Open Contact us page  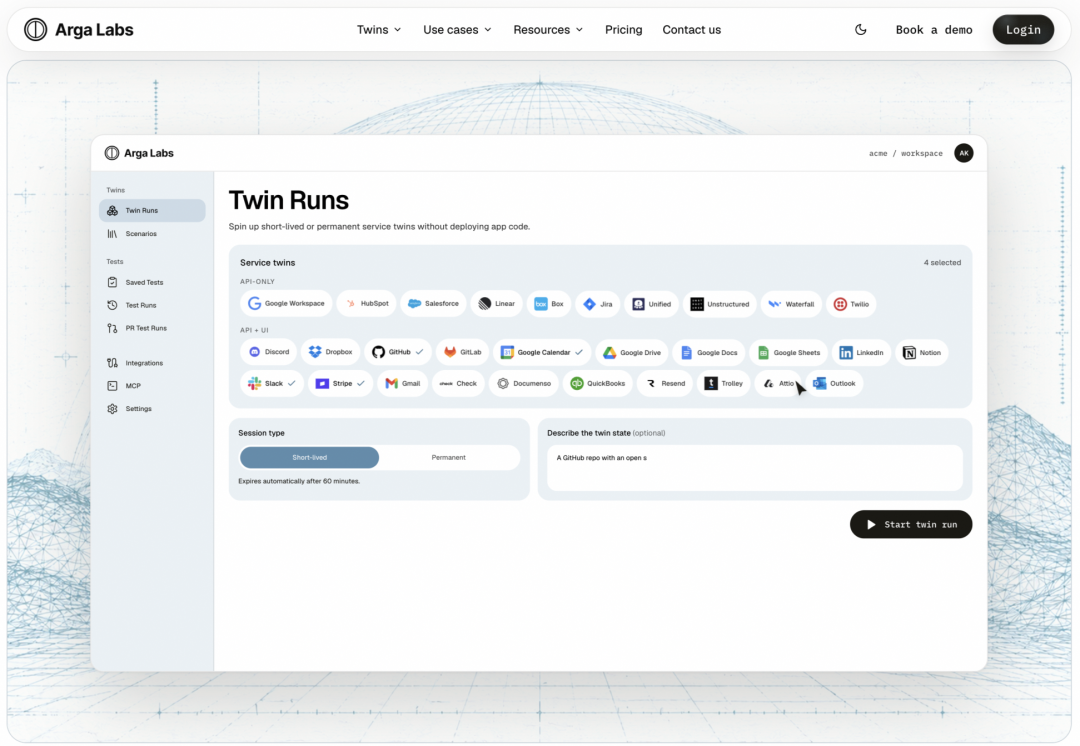tap(692, 30)
